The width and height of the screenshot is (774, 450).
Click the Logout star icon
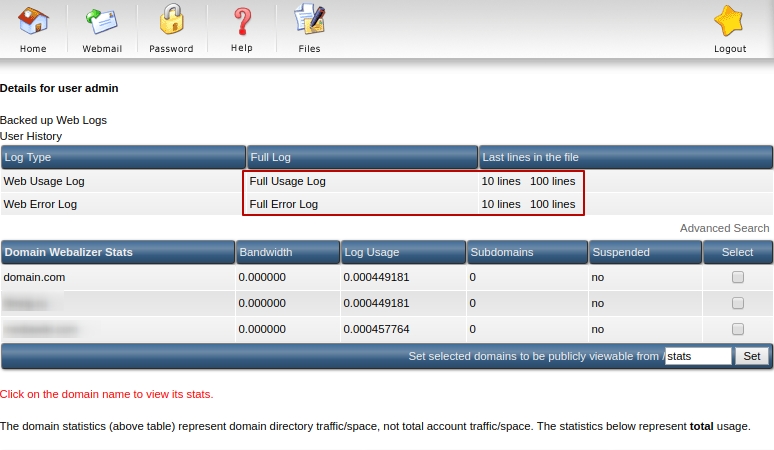pos(729,22)
